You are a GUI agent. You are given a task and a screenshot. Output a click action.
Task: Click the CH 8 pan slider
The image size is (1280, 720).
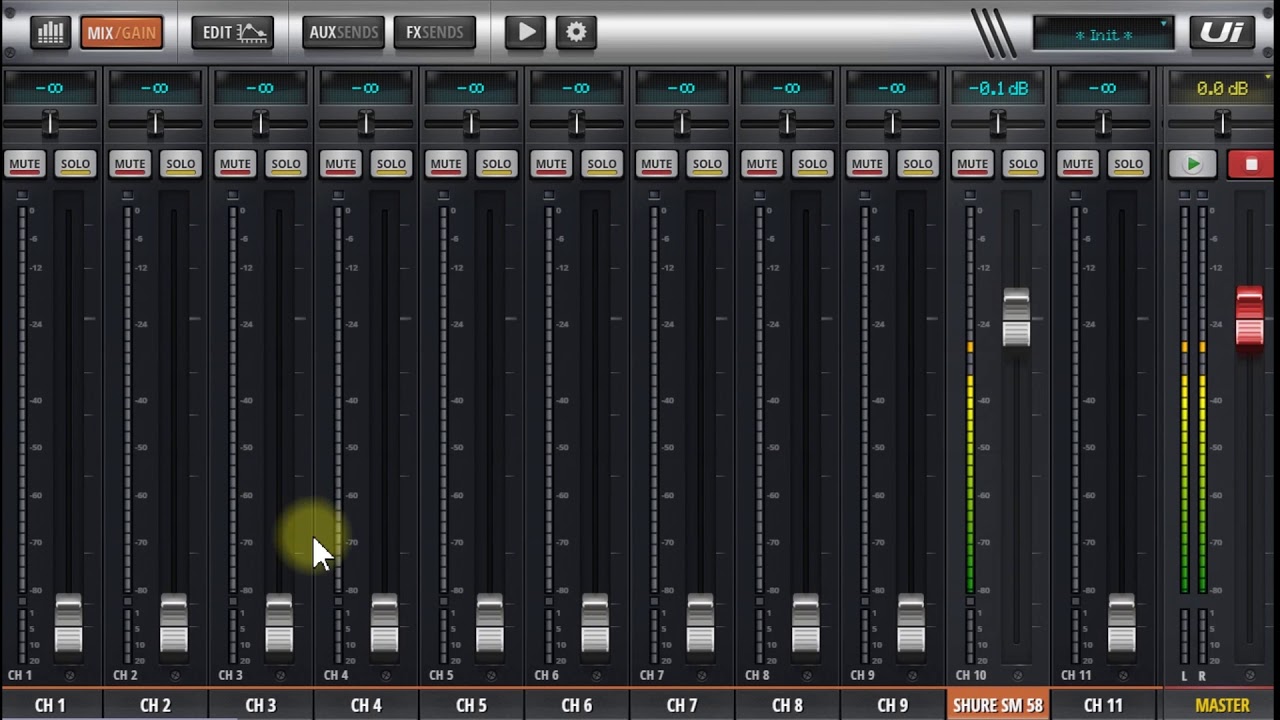[787, 124]
